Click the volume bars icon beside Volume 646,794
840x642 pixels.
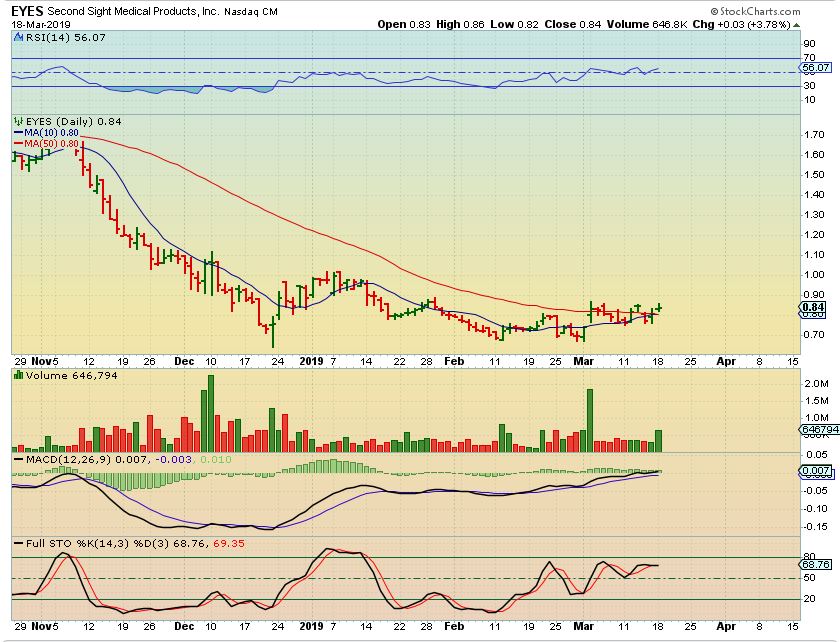pyautogui.click(x=19, y=376)
